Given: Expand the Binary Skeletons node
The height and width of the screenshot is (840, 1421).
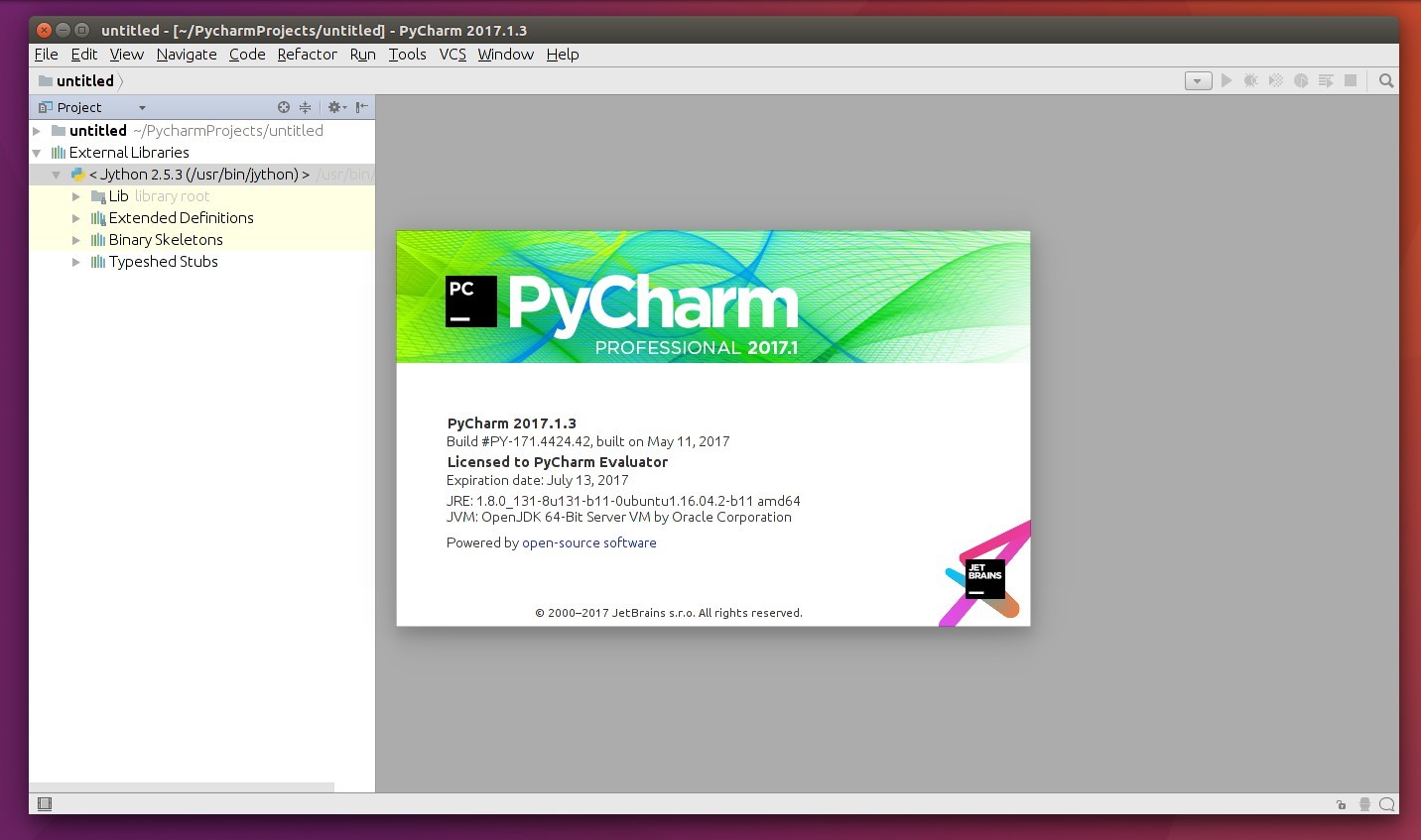Looking at the screenshot, I should [x=76, y=240].
